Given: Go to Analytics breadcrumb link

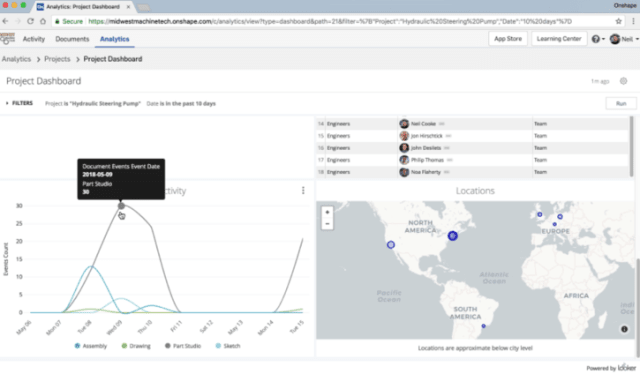Looking at the screenshot, I should click(16, 59).
